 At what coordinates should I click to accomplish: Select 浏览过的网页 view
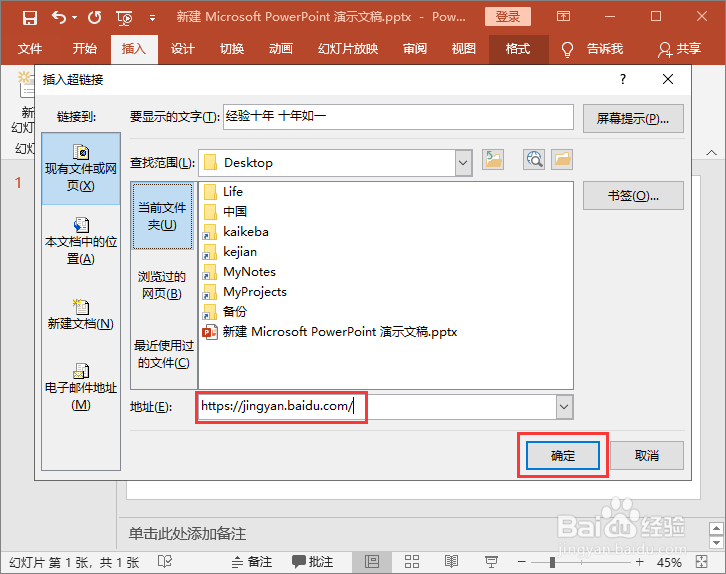coord(163,285)
